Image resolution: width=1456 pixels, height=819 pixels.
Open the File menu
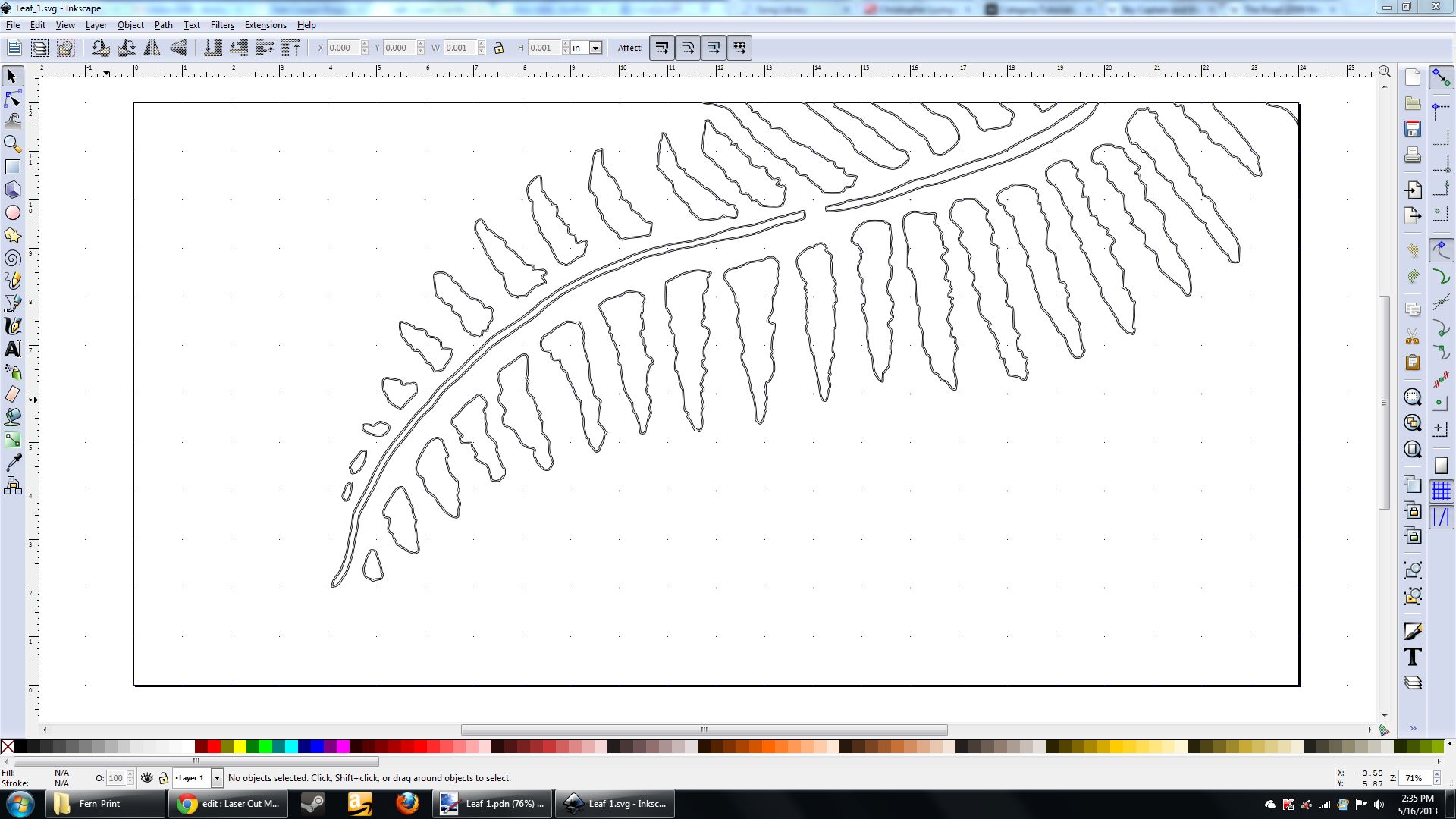[x=13, y=25]
